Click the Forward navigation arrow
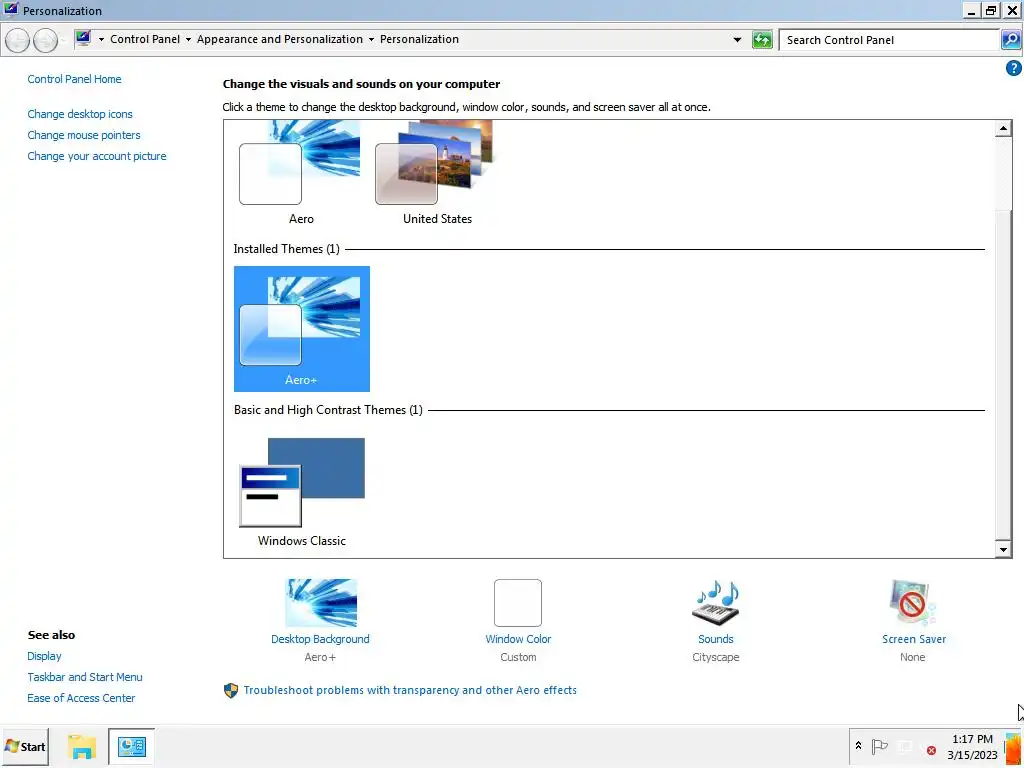This screenshot has width=1024, height=768. tap(45, 40)
